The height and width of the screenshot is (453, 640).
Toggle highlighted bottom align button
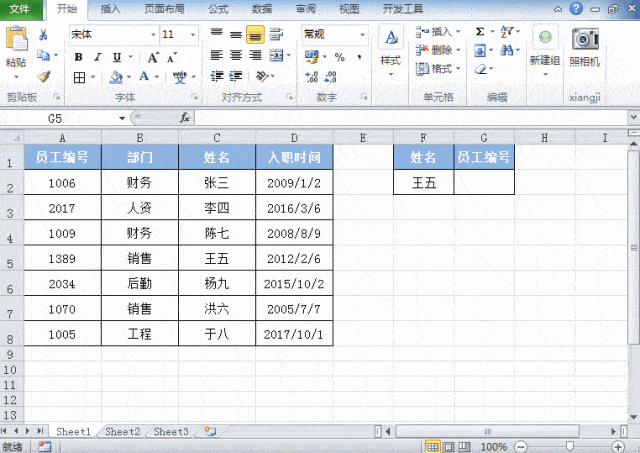(255, 35)
